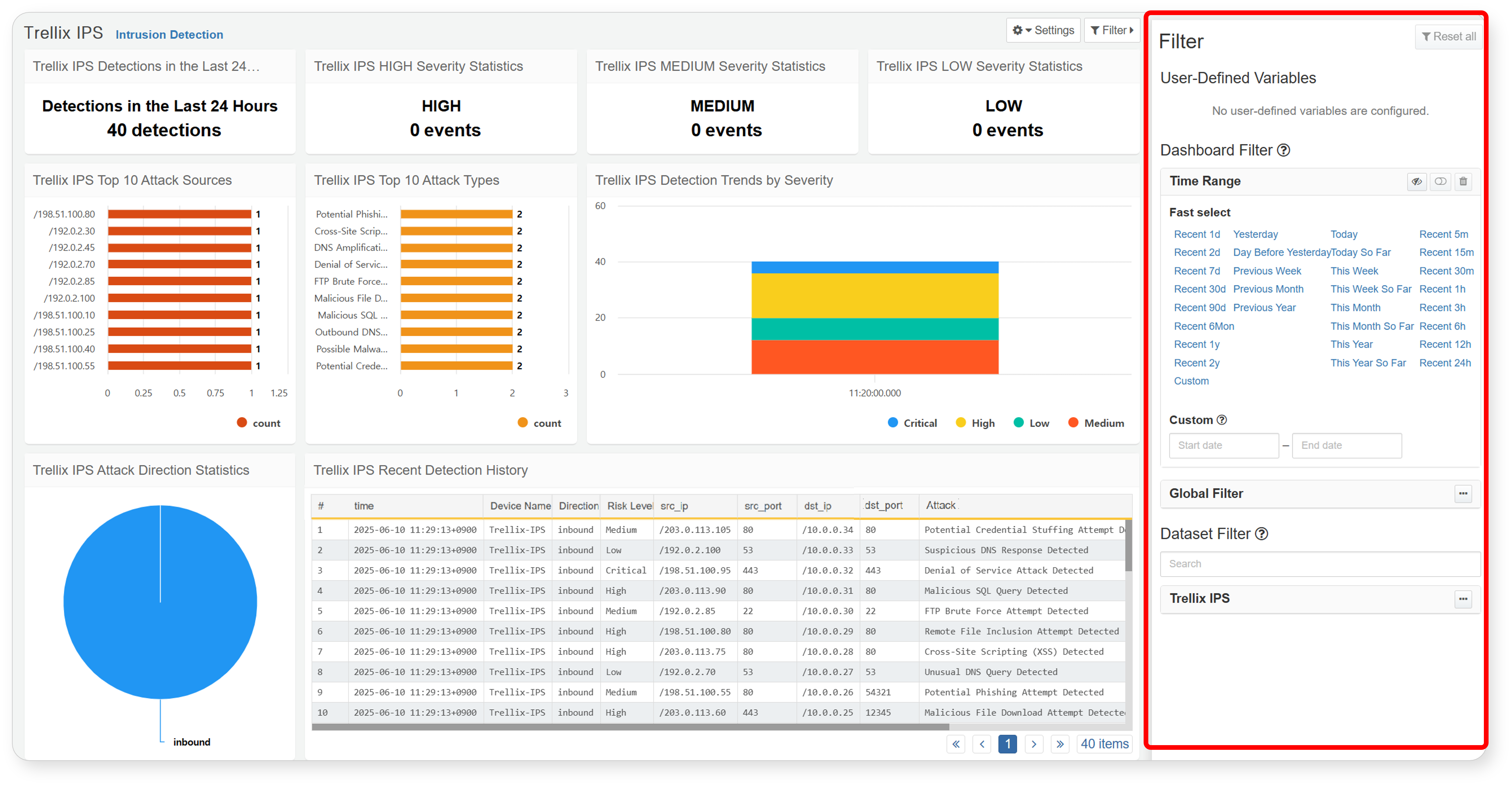
Task: Select This Month So Far range
Action: tap(1372, 326)
